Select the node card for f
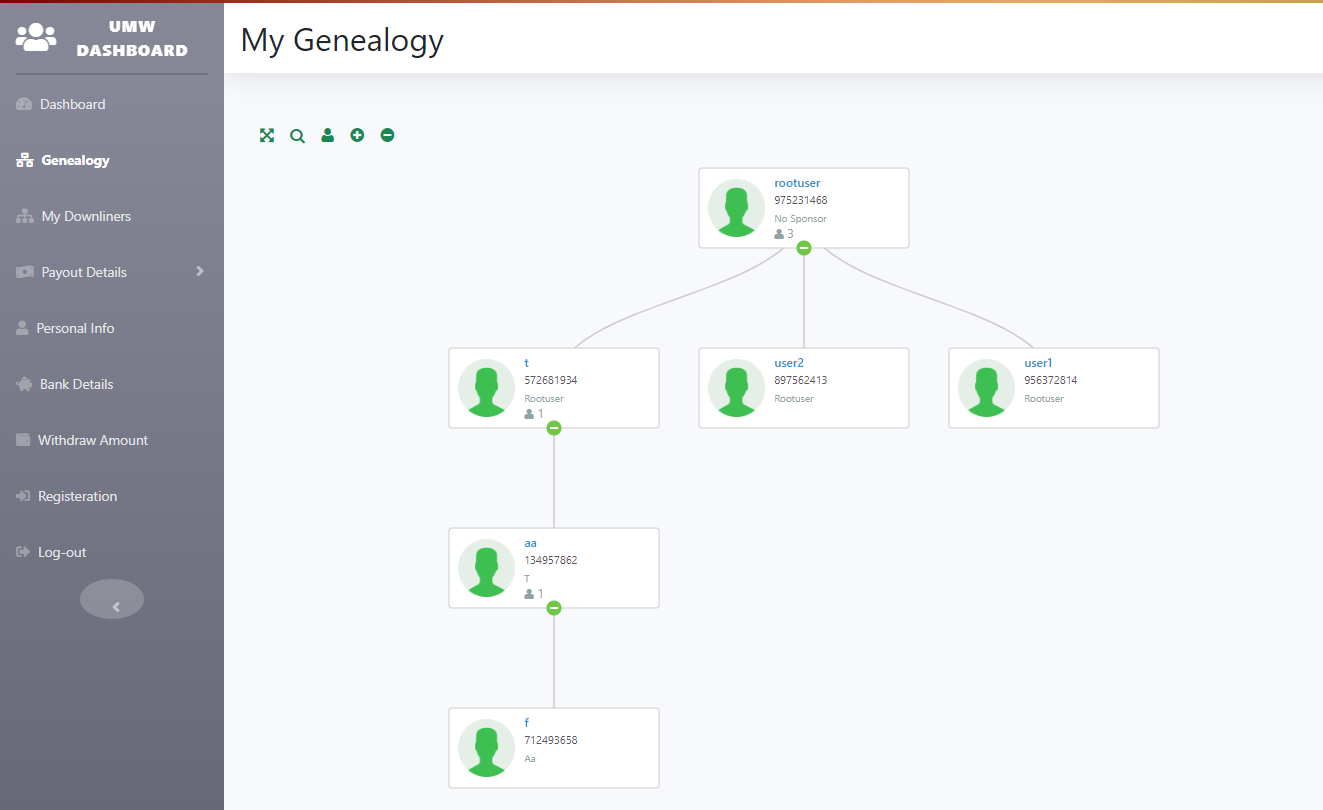 tap(590, 748)
